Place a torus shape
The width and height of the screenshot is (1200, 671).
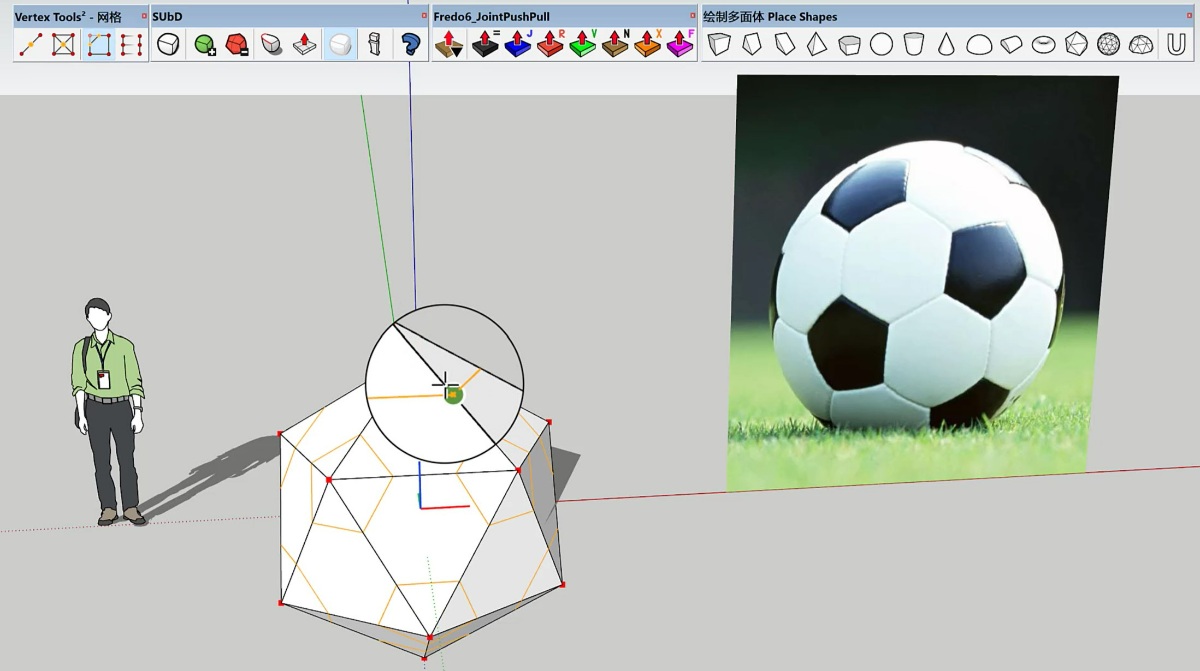(x=1044, y=44)
